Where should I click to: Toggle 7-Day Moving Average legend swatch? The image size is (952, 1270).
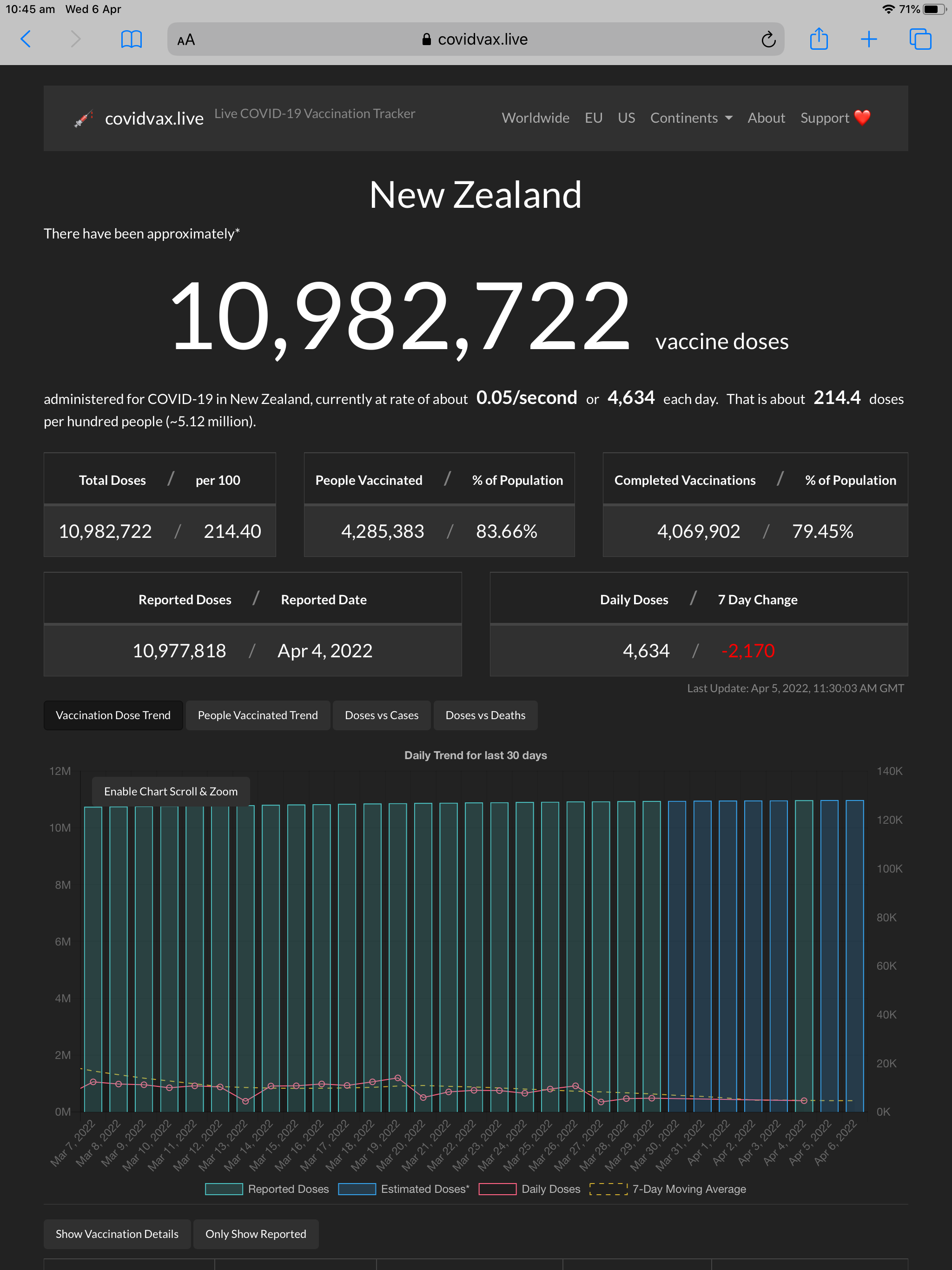click(608, 1189)
